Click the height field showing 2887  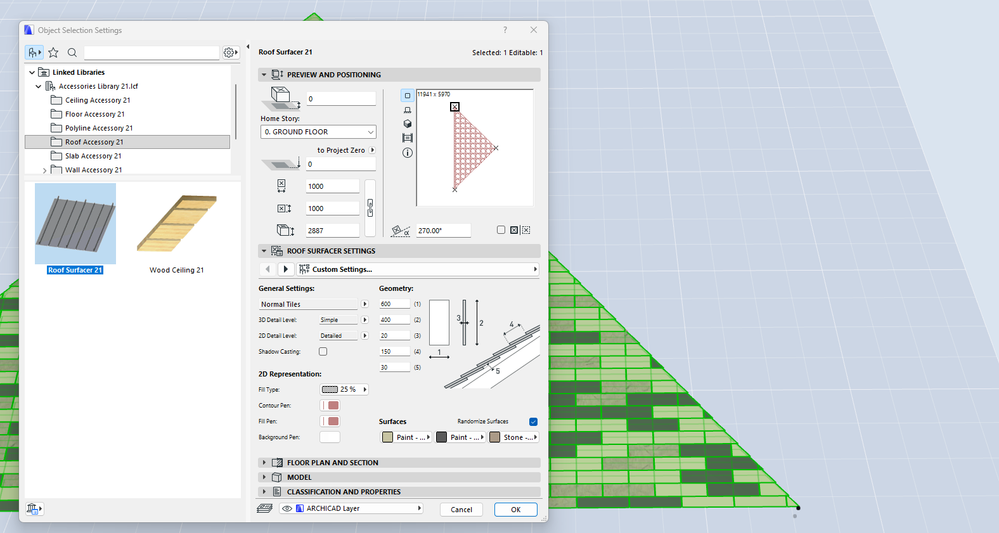(333, 231)
